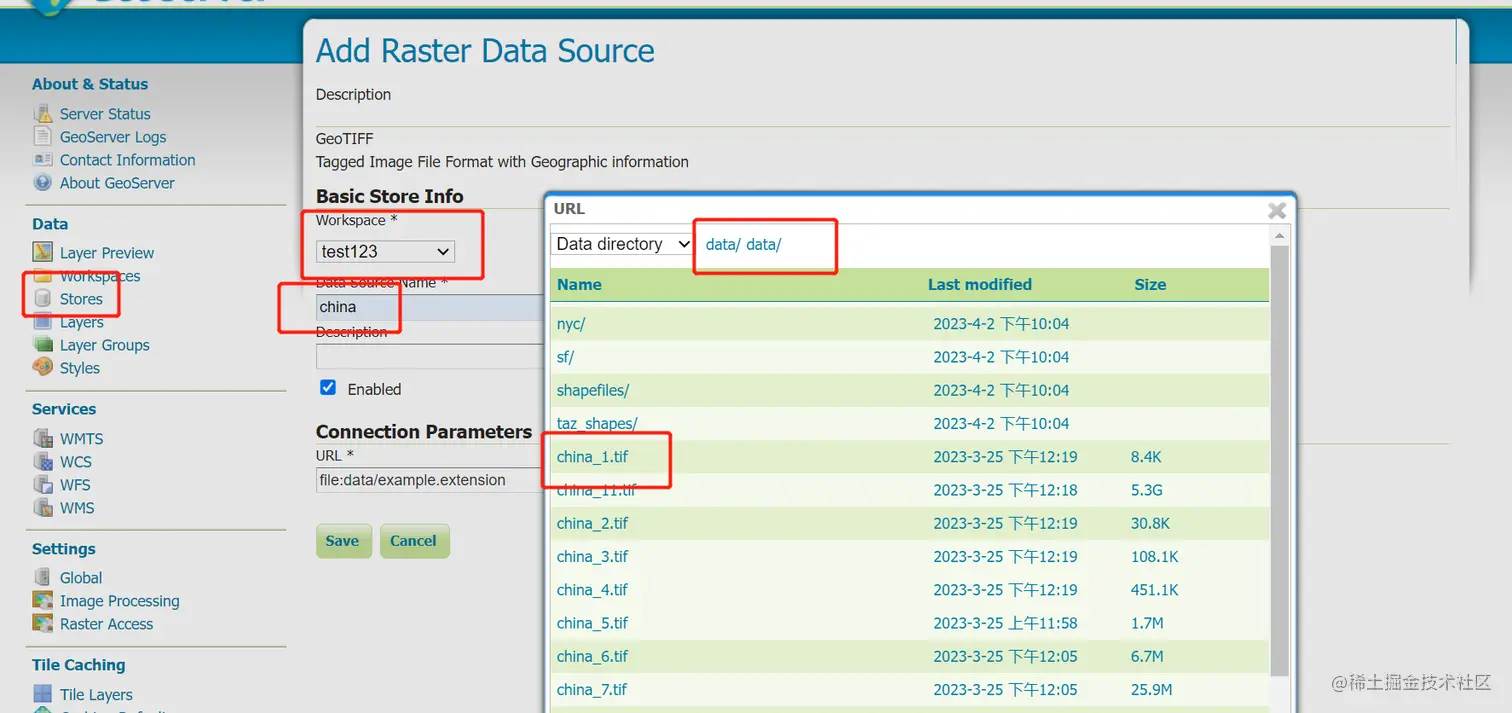Click the Server Status icon
Screen dimensions: 1512x713
[x=43, y=114]
